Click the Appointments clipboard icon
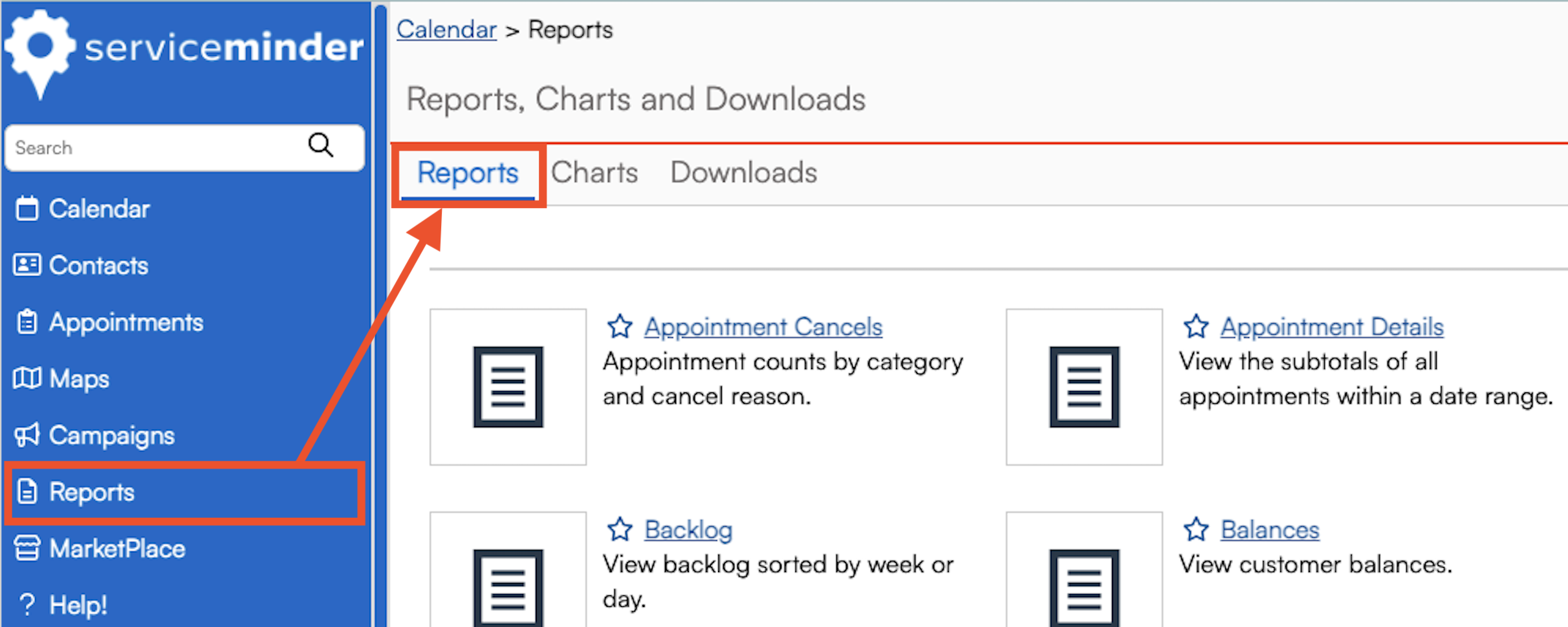The height and width of the screenshot is (627, 1568). [x=27, y=322]
